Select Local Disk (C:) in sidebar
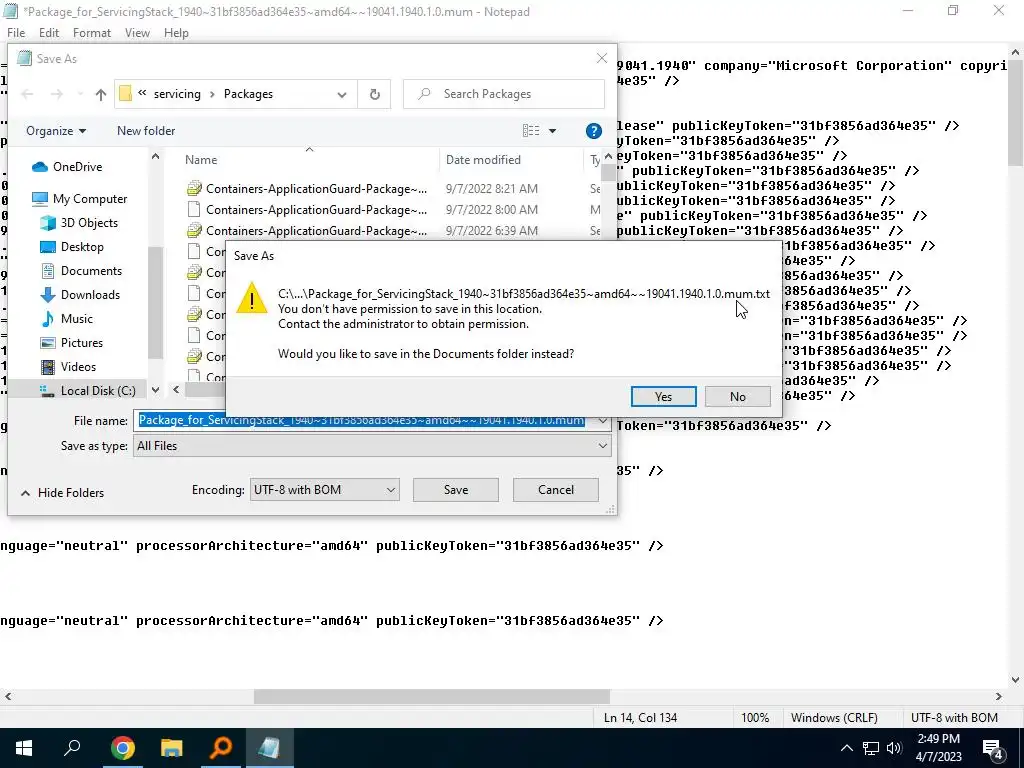 (88, 391)
